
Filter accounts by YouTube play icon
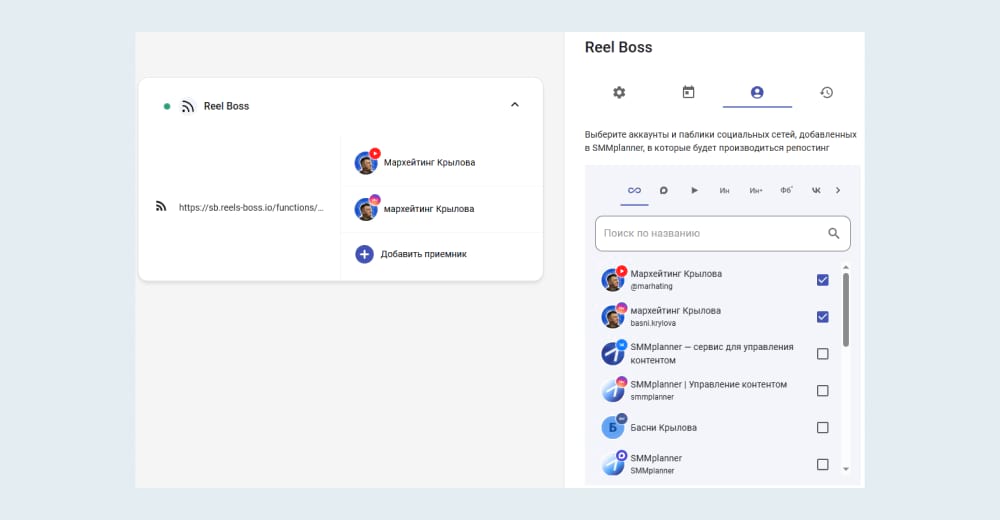coord(694,190)
